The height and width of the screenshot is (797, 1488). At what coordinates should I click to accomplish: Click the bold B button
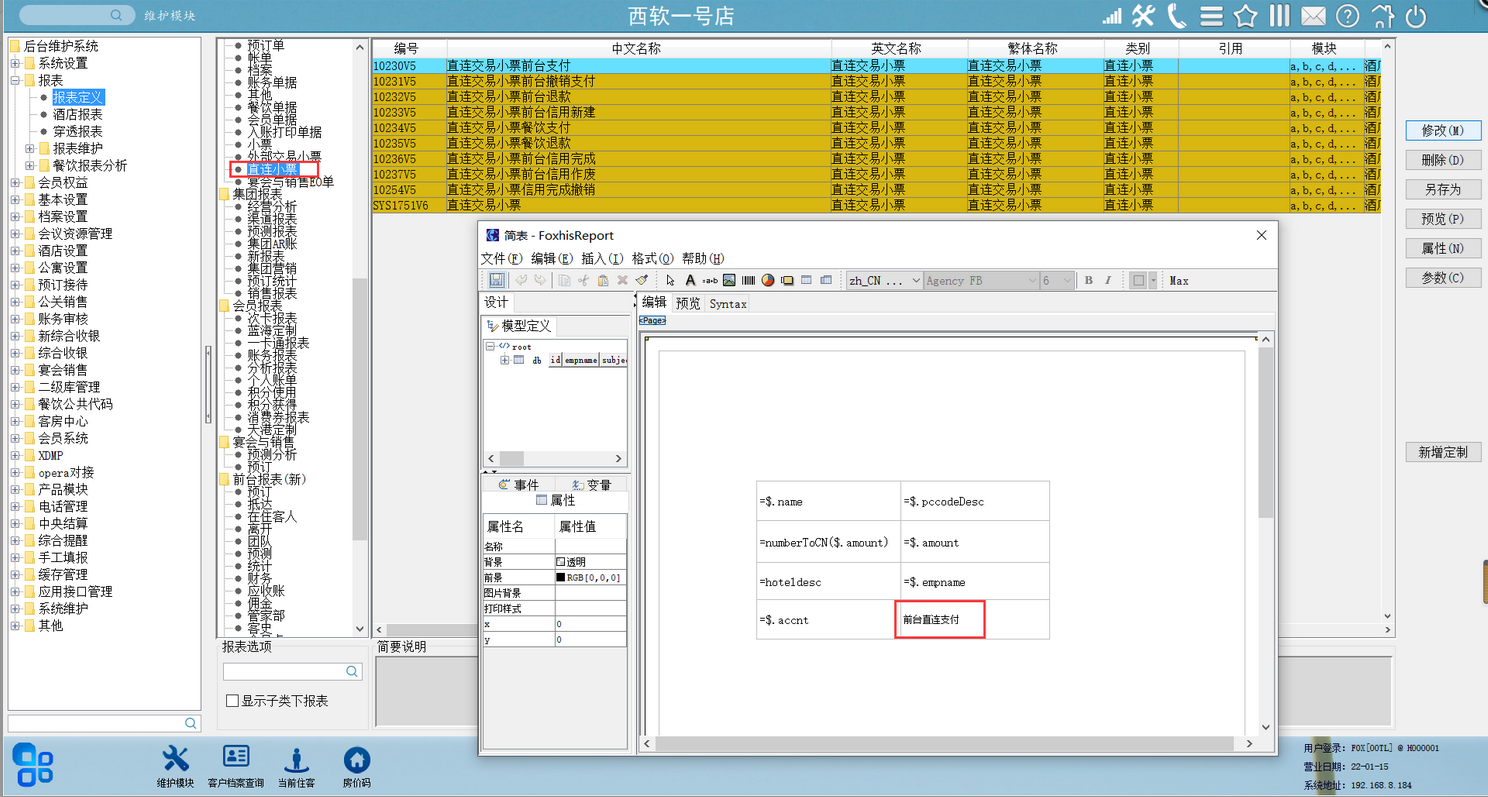click(x=1088, y=280)
